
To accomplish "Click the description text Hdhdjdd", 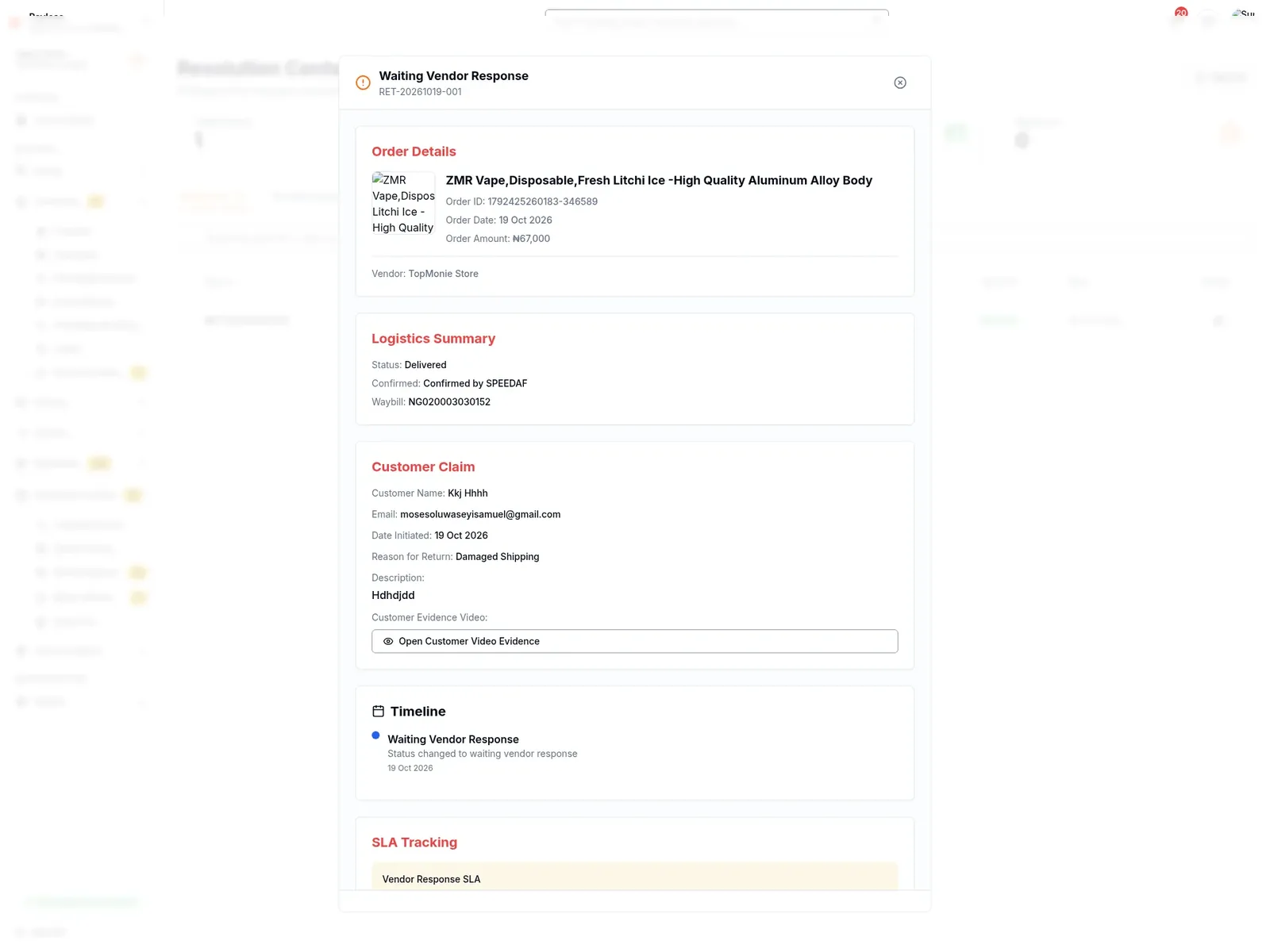I will pos(393,595).
